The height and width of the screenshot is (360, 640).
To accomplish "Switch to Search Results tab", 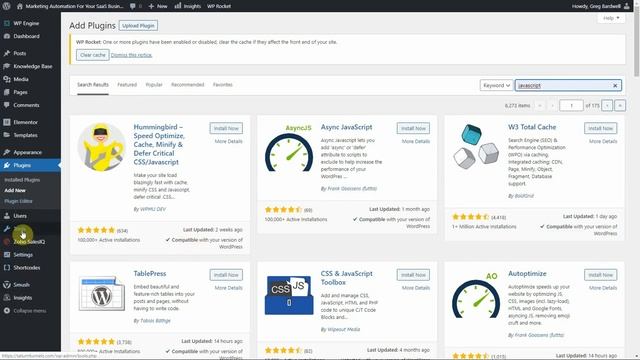I will 93,85.
